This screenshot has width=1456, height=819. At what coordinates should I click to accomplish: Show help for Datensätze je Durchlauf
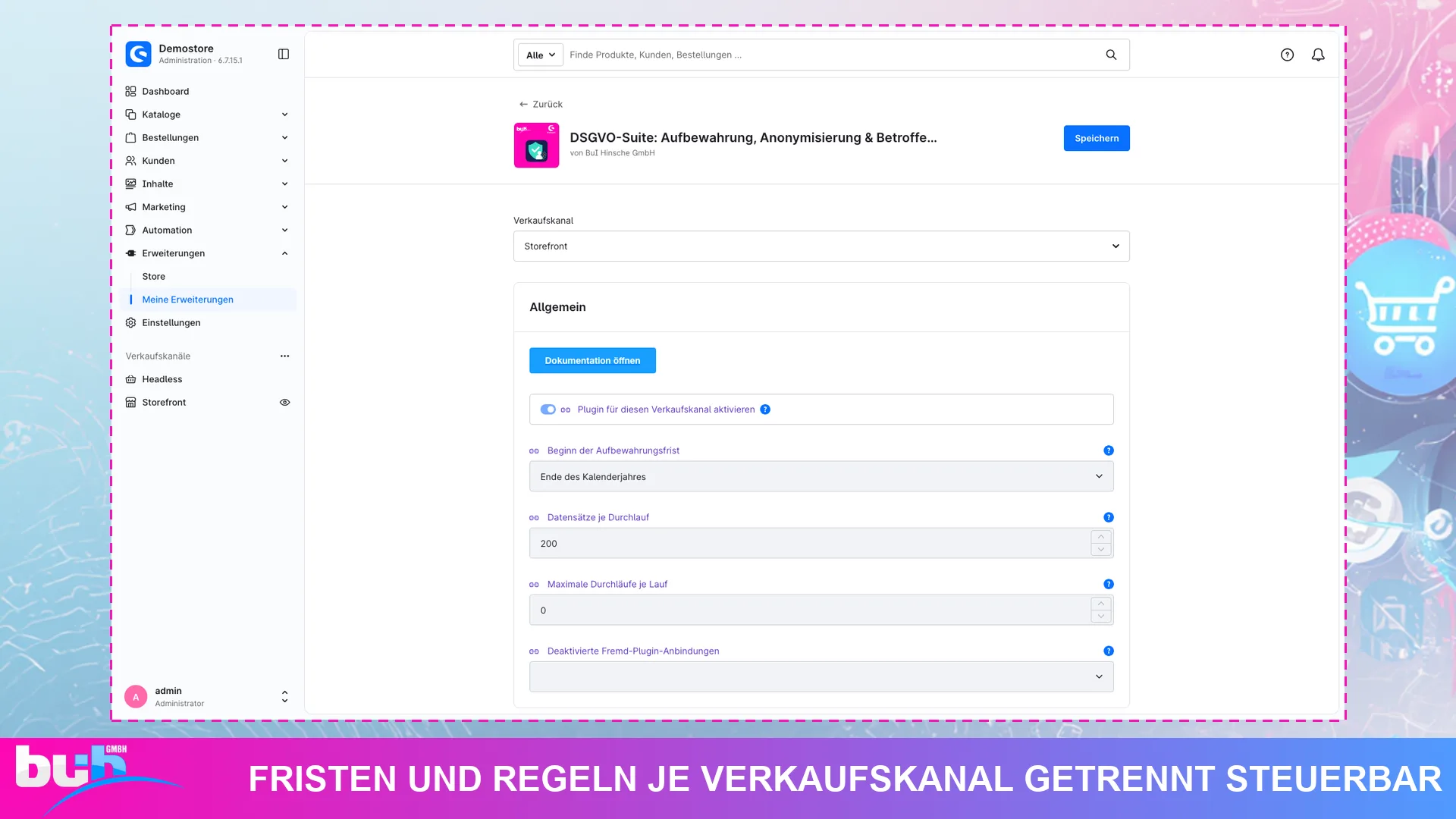[x=1108, y=517]
